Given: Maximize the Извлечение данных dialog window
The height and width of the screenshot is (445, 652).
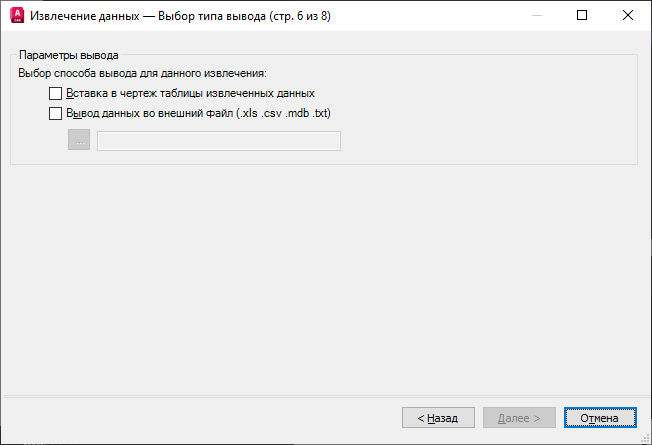Looking at the screenshot, I should 582,15.
